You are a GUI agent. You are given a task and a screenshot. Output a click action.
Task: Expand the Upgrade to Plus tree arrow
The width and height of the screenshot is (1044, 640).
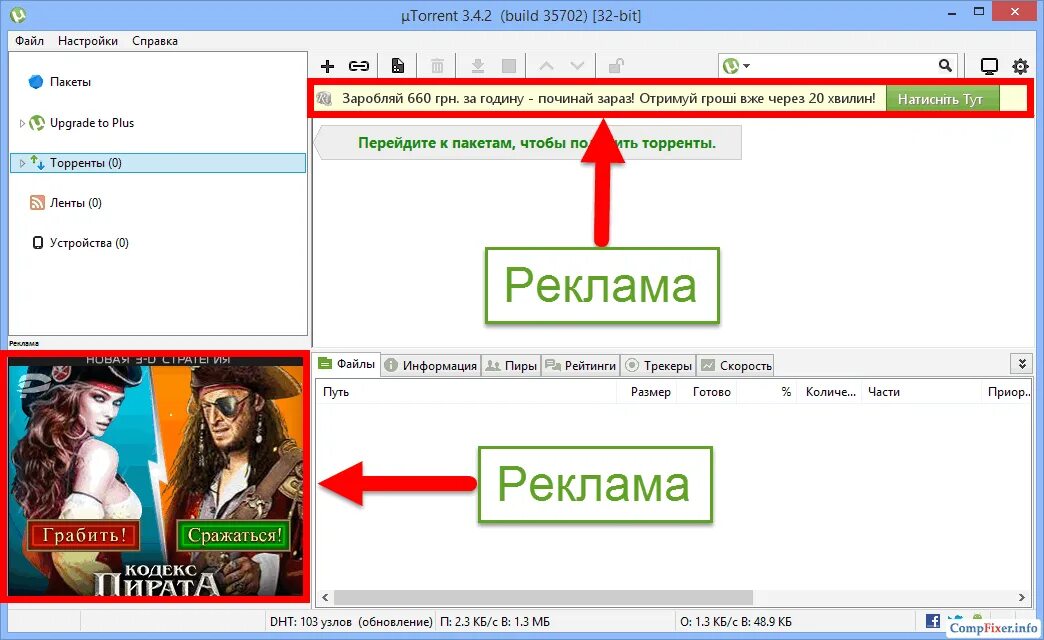22,123
